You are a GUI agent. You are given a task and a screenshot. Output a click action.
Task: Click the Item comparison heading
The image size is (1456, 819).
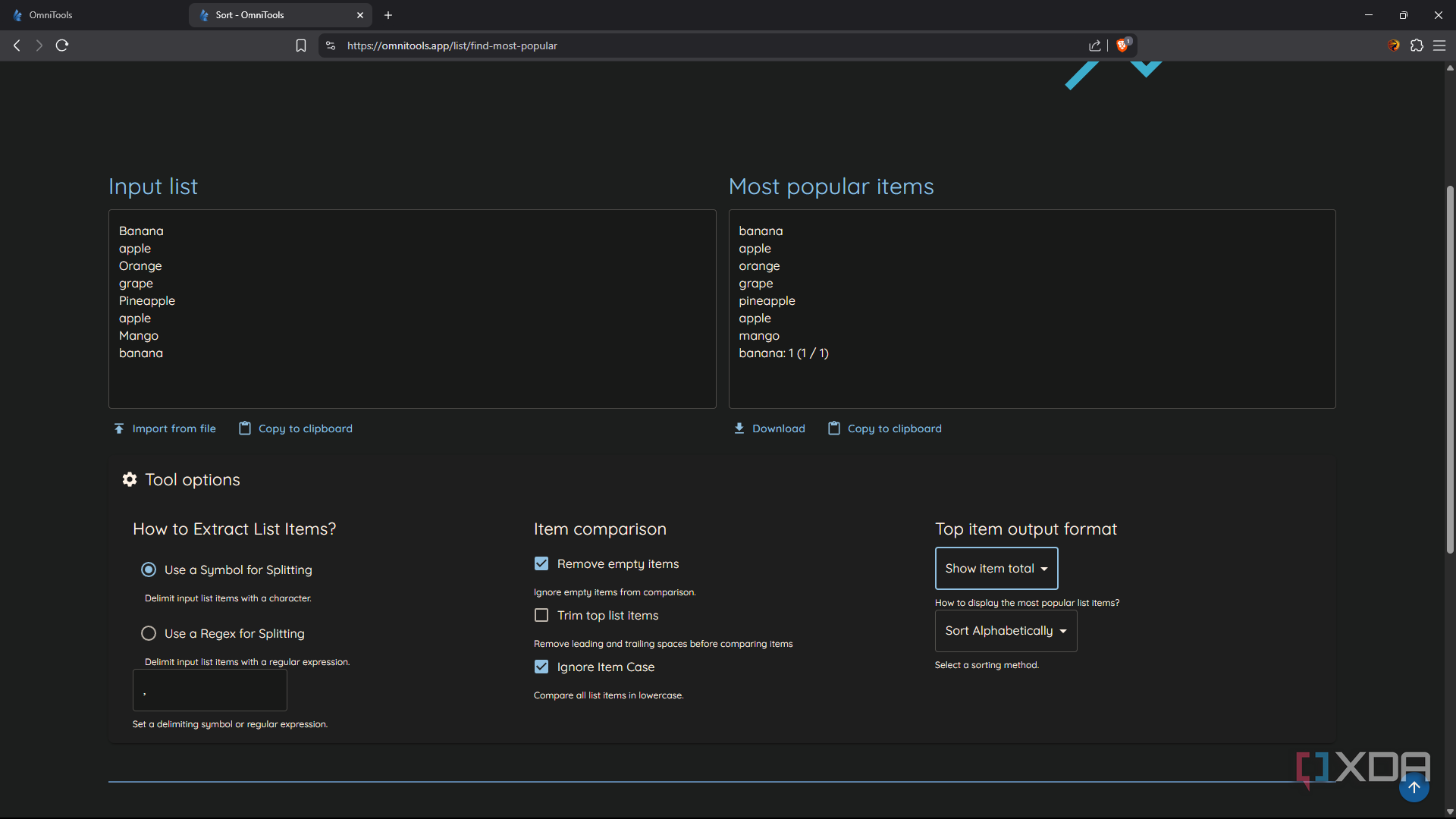coord(600,529)
